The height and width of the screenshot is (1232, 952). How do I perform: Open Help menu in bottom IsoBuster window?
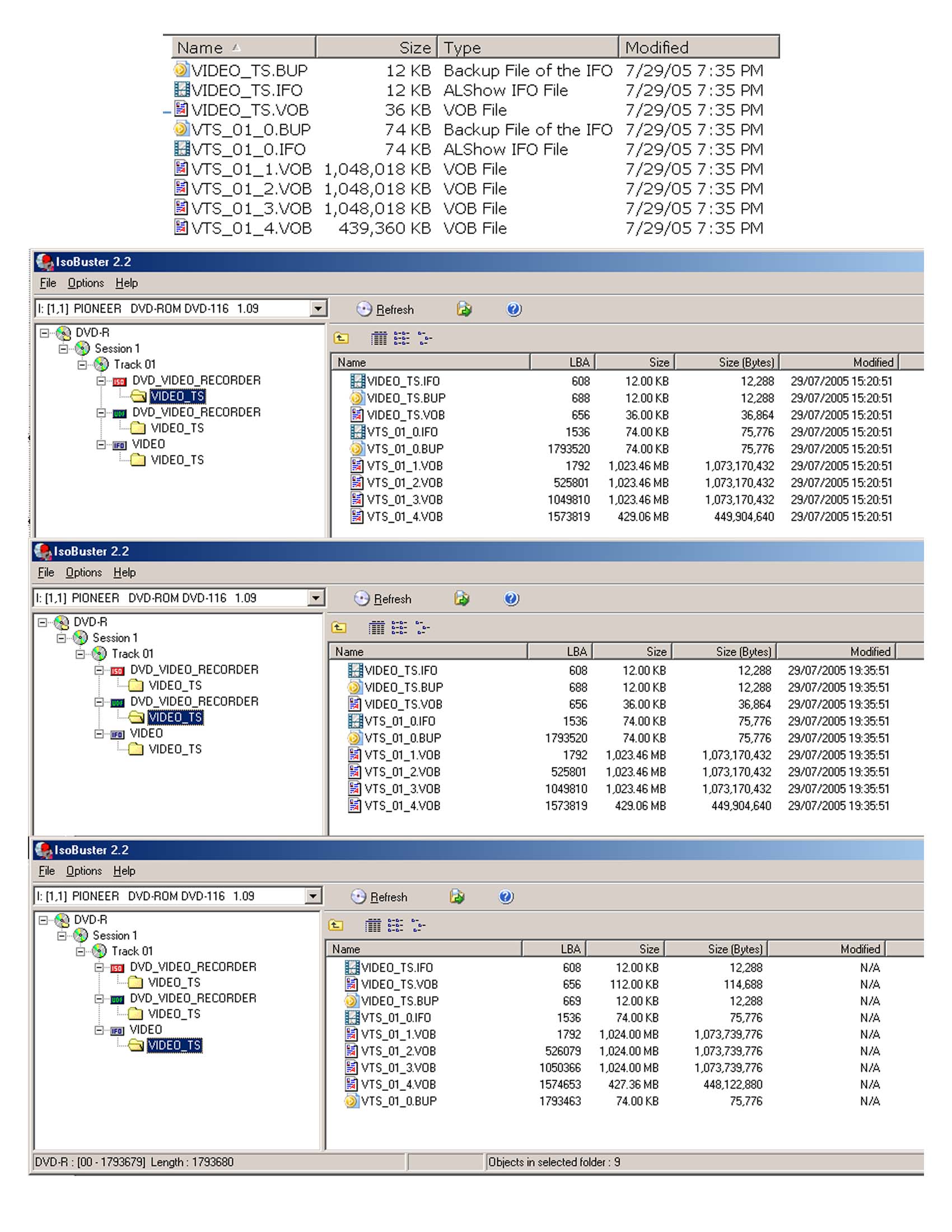(124, 870)
